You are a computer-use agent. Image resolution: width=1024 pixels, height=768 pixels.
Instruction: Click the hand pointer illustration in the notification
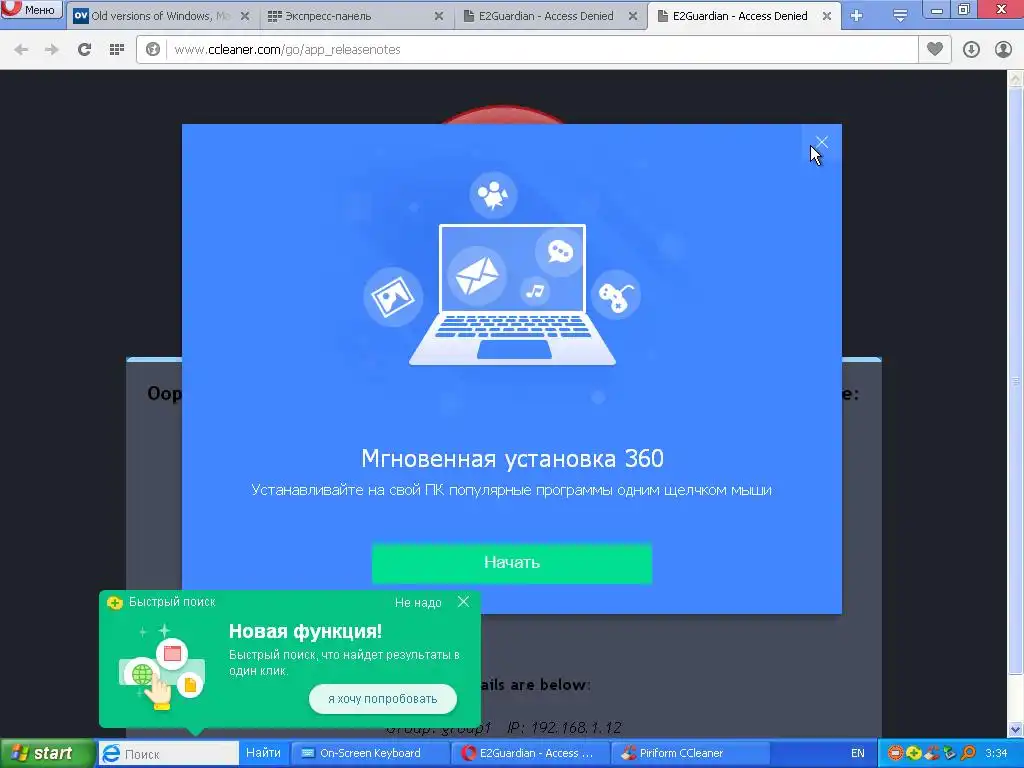click(157, 691)
